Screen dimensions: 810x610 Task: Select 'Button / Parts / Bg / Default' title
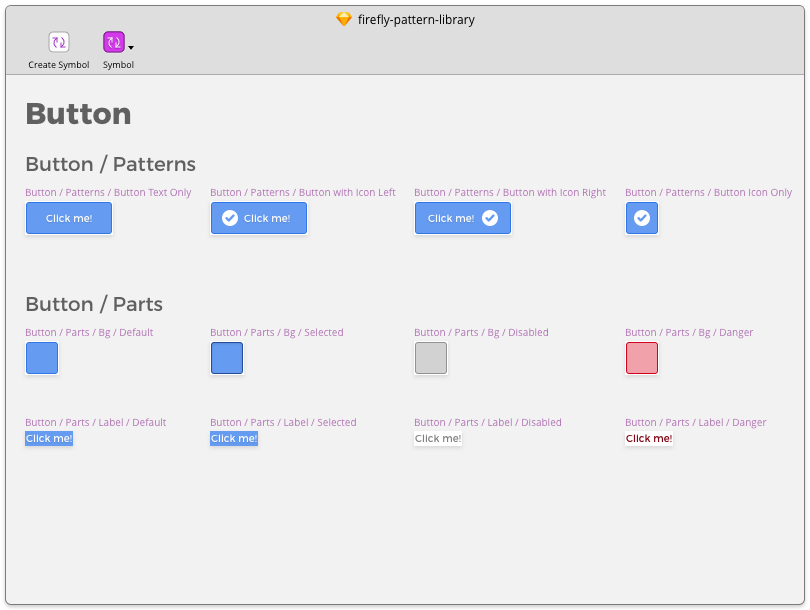89,332
